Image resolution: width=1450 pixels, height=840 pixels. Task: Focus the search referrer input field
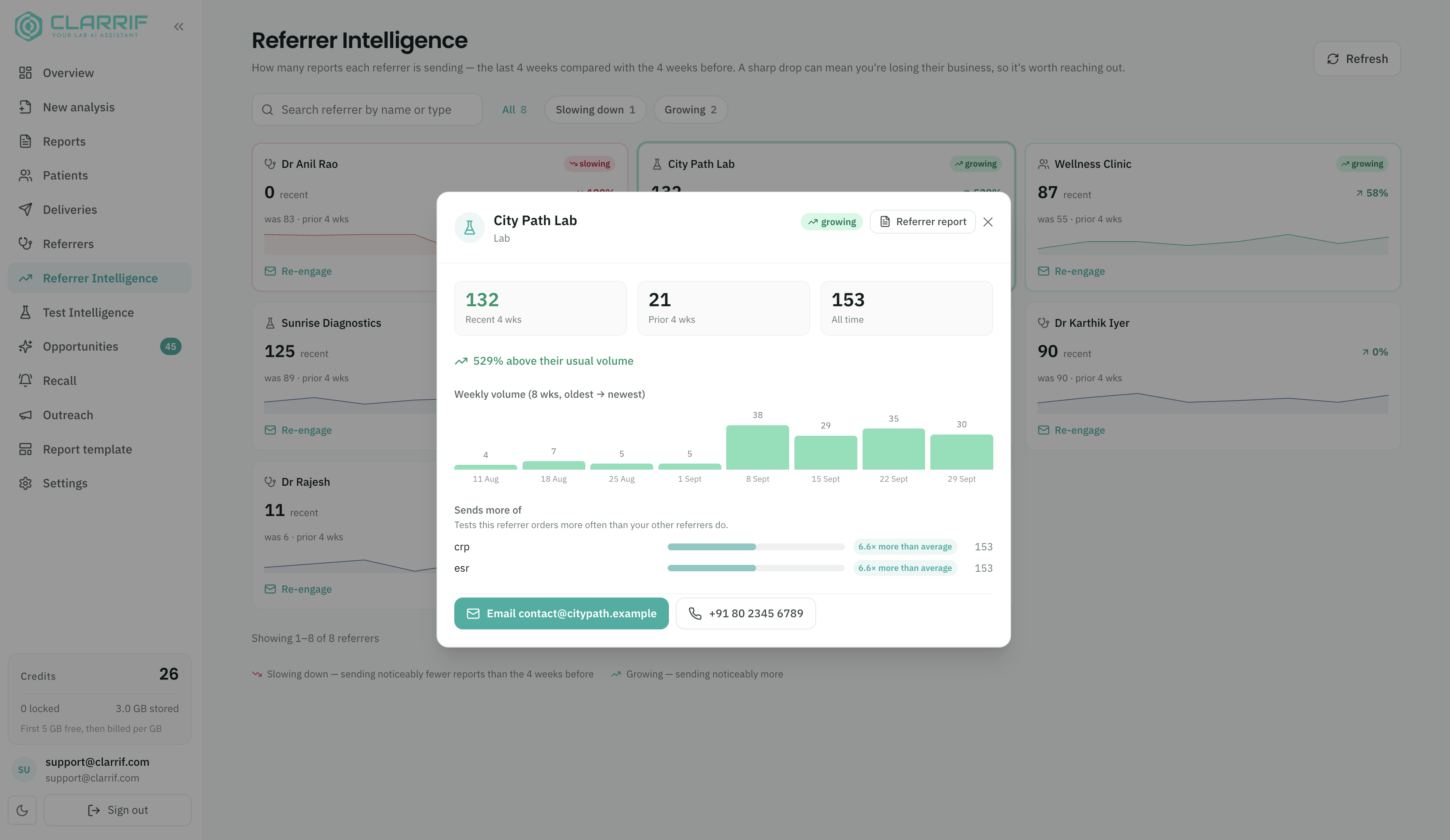point(367,110)
